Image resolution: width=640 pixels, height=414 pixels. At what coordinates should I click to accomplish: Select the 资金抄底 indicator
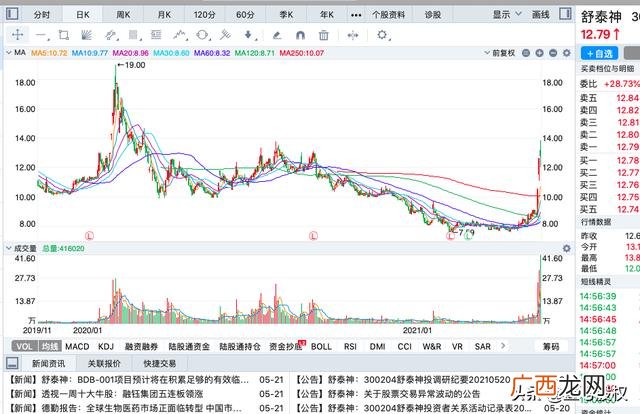(x=286, y=347)
